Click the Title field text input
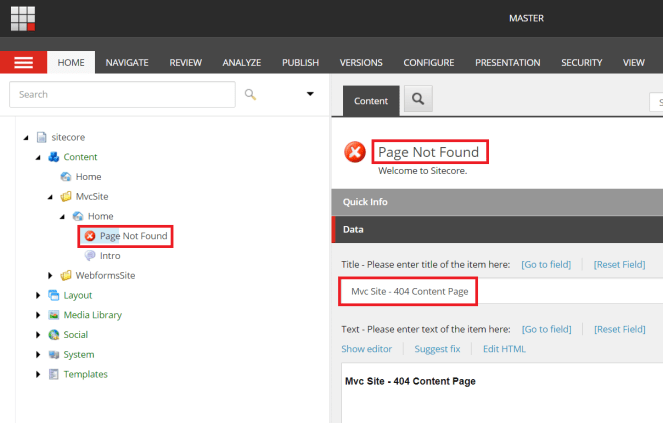663x423 pixels. 500,291
